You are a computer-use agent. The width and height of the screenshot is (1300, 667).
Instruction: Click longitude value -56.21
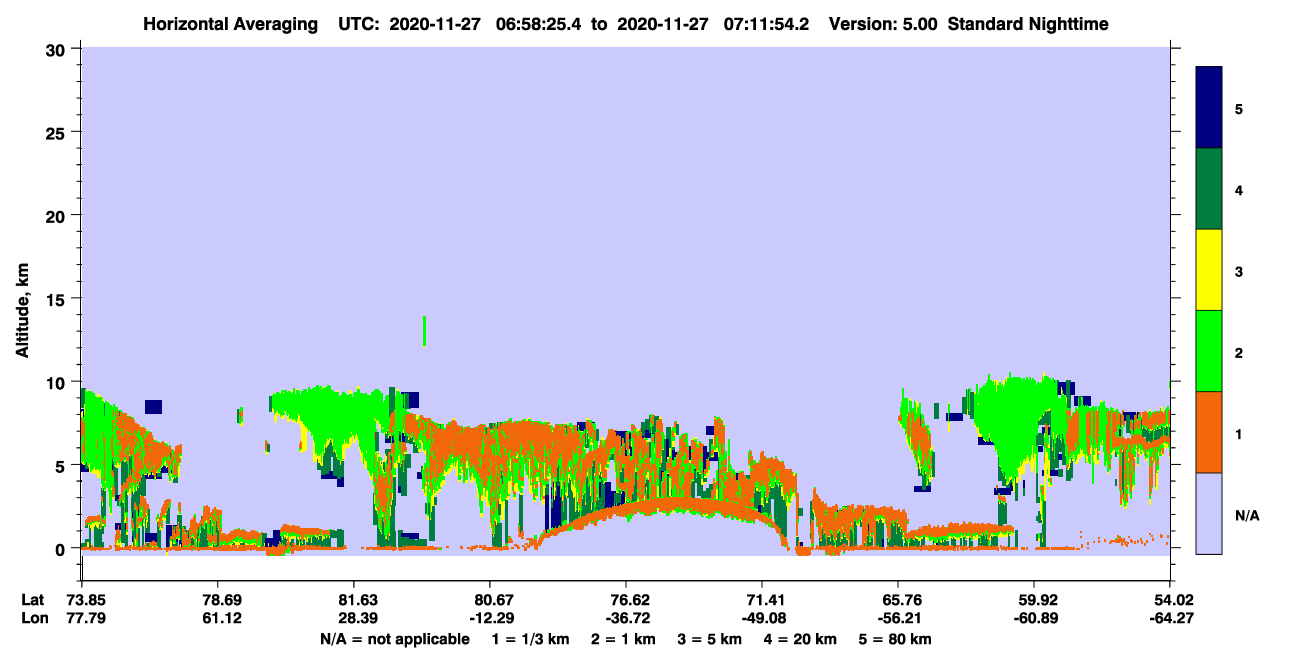point(898,618)
